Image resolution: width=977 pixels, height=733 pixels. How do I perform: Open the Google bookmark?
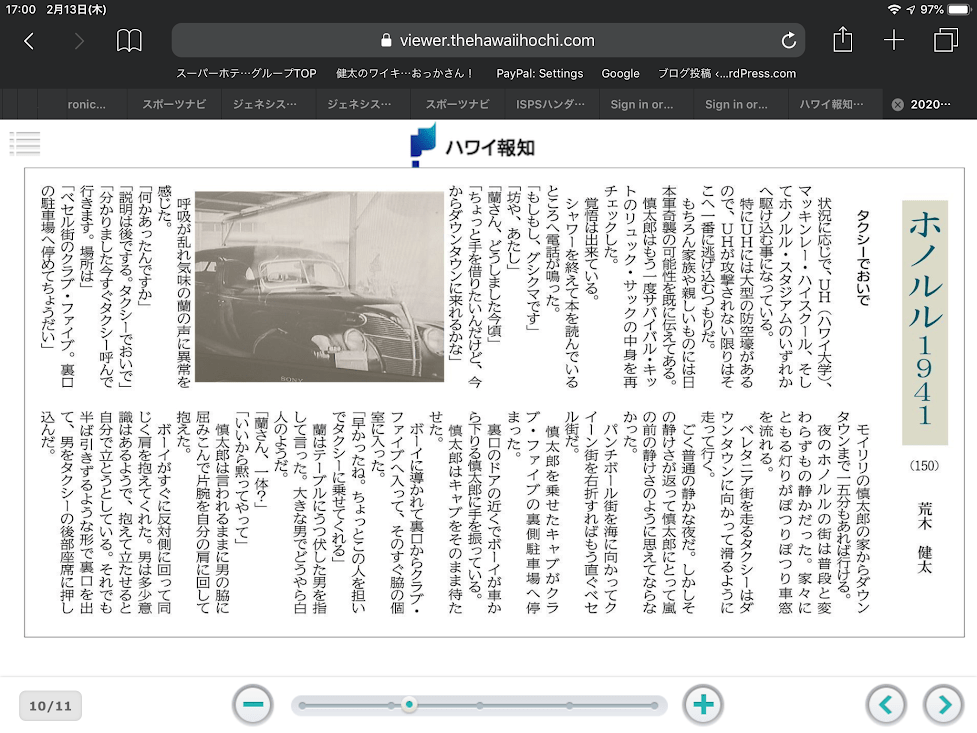tap(620, 73)
